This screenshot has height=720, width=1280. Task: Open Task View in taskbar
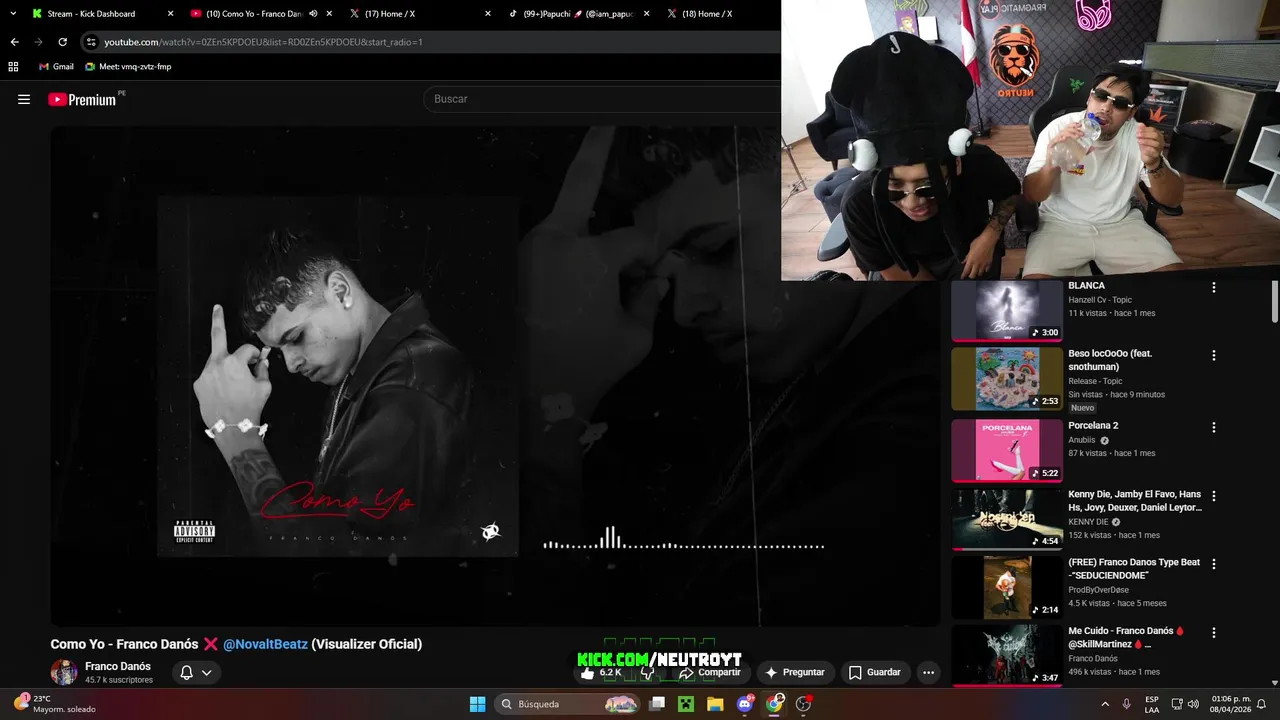[x=657, y=704]
